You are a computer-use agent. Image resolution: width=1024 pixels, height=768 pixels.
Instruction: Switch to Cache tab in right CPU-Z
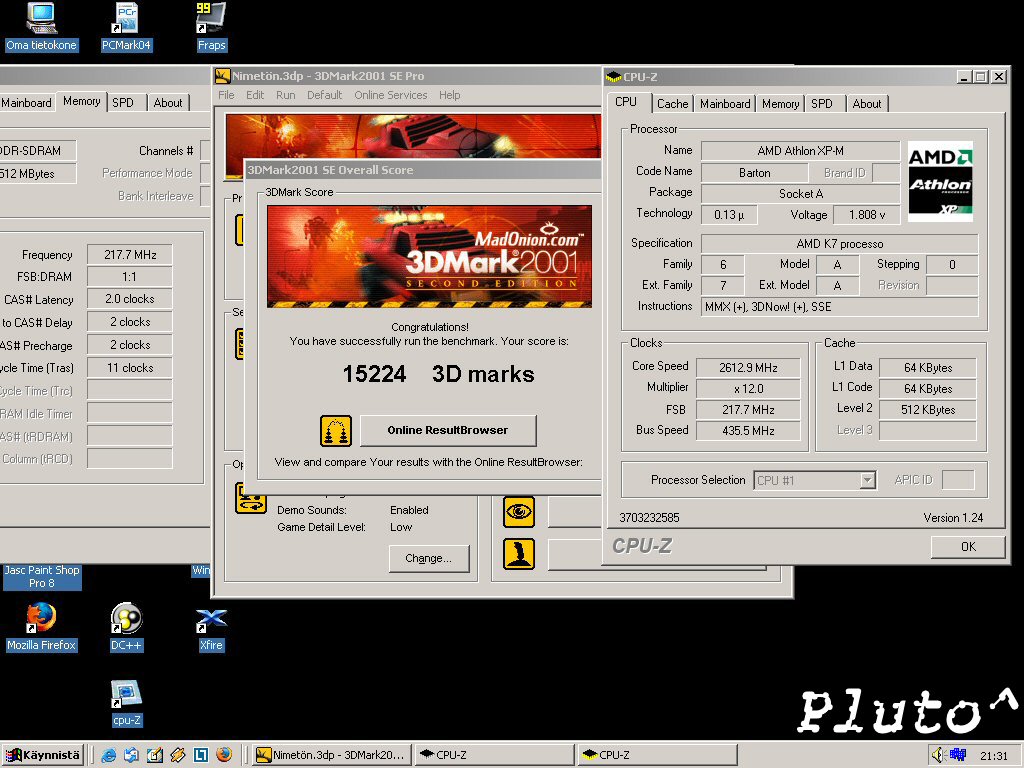point(672,103)
